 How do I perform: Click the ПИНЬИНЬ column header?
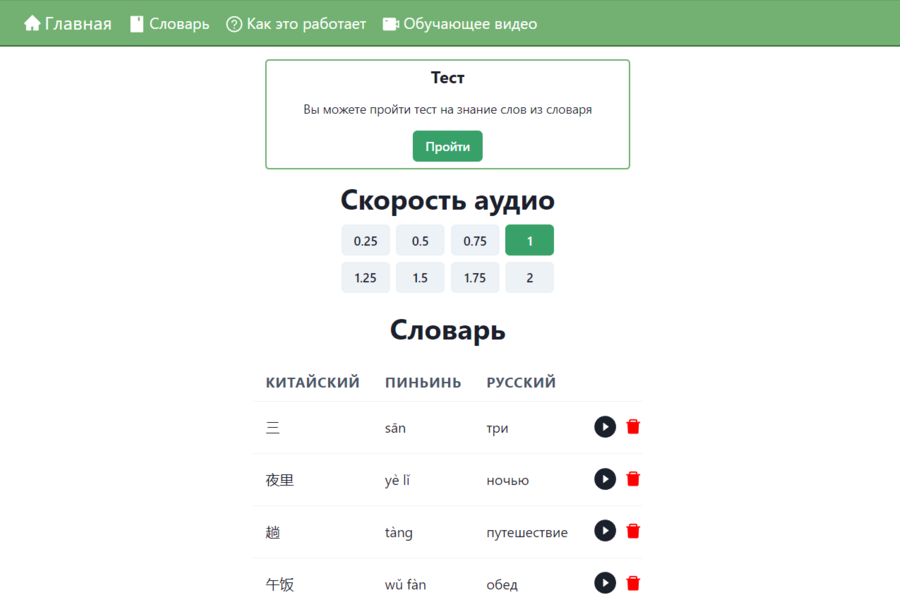[423, 382]
